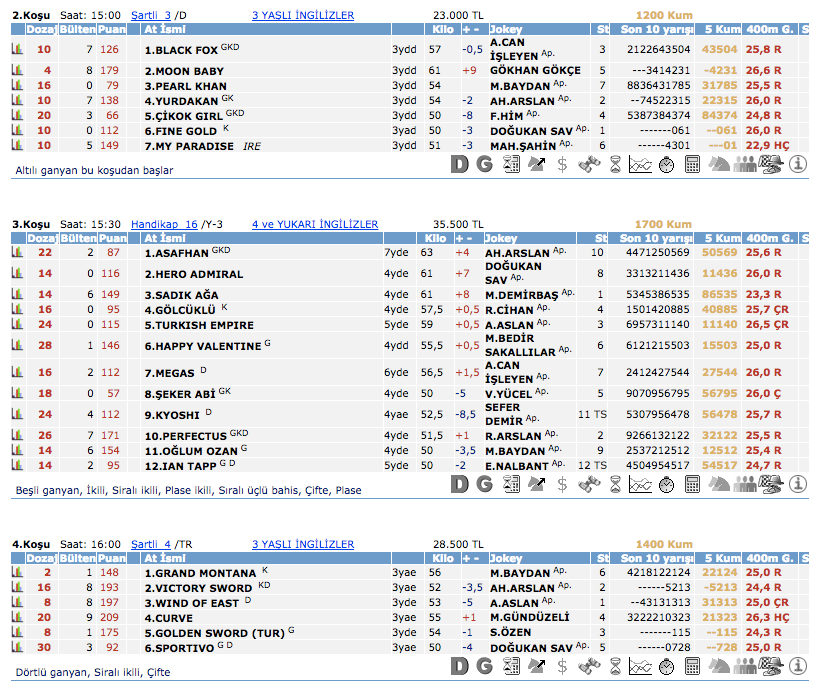The height and width of the screenshot is (693, 823).
Task: Click the Puan column header in race 2
Action: tap(111, 31)
